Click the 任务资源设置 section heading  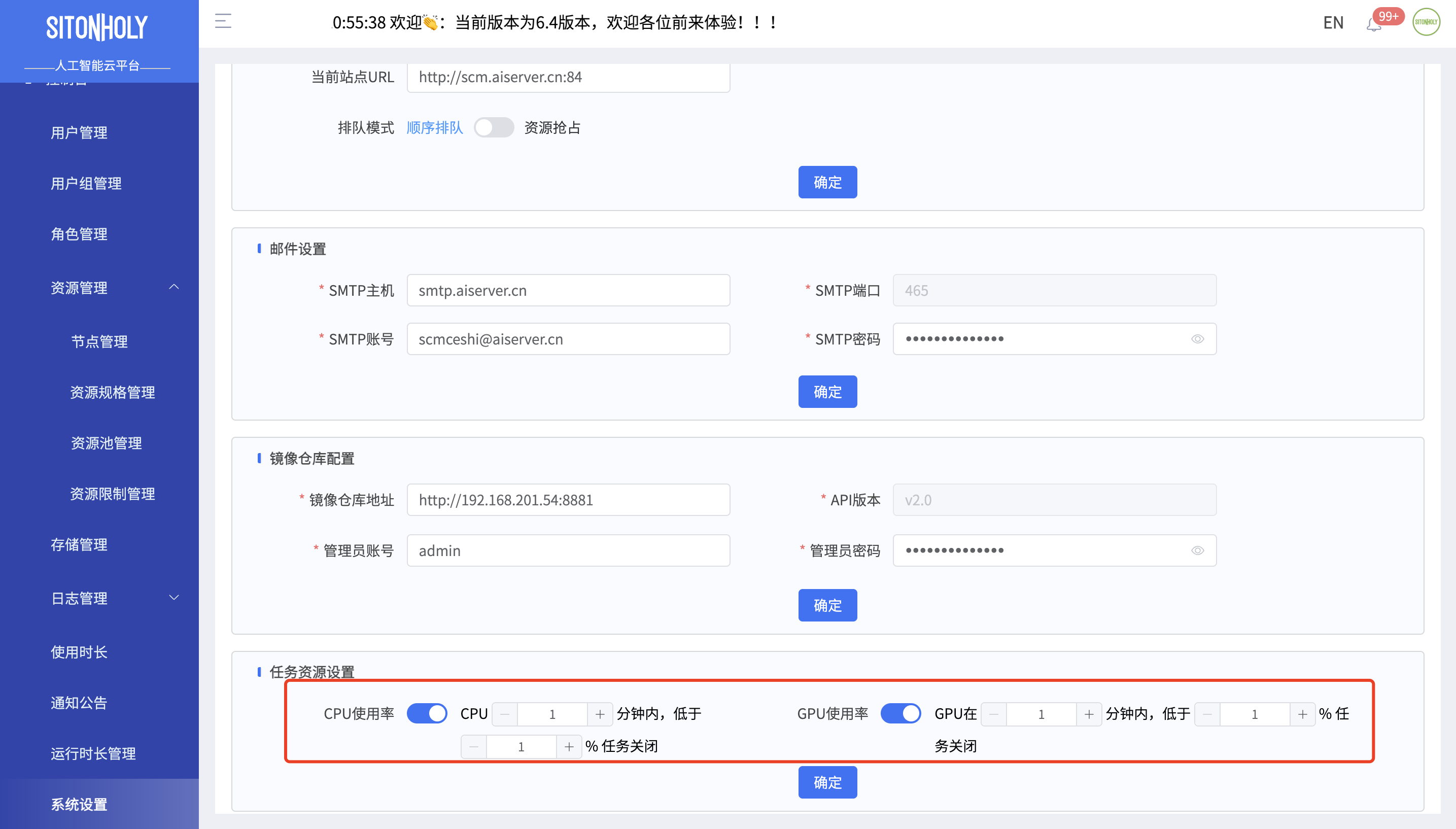click(x=312, y=672)
